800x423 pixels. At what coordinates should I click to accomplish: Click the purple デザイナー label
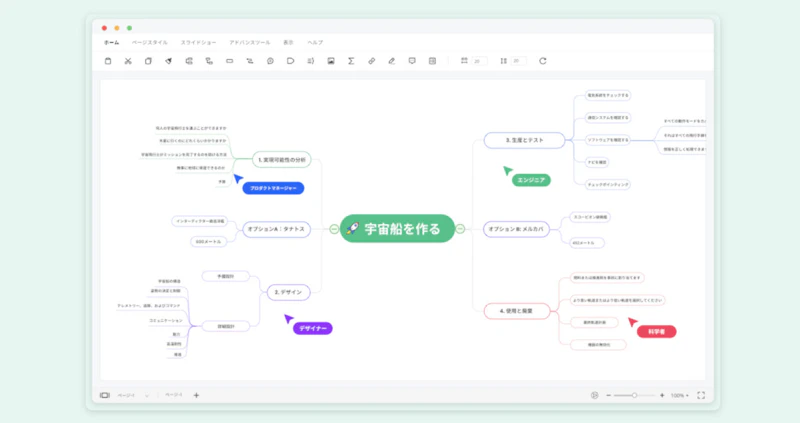313,329
